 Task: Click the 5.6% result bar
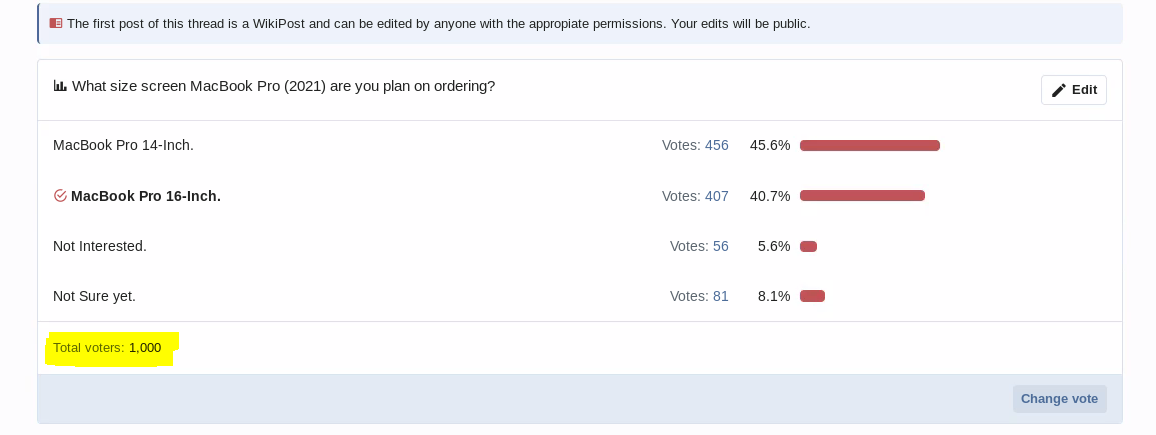click(808, 247)
